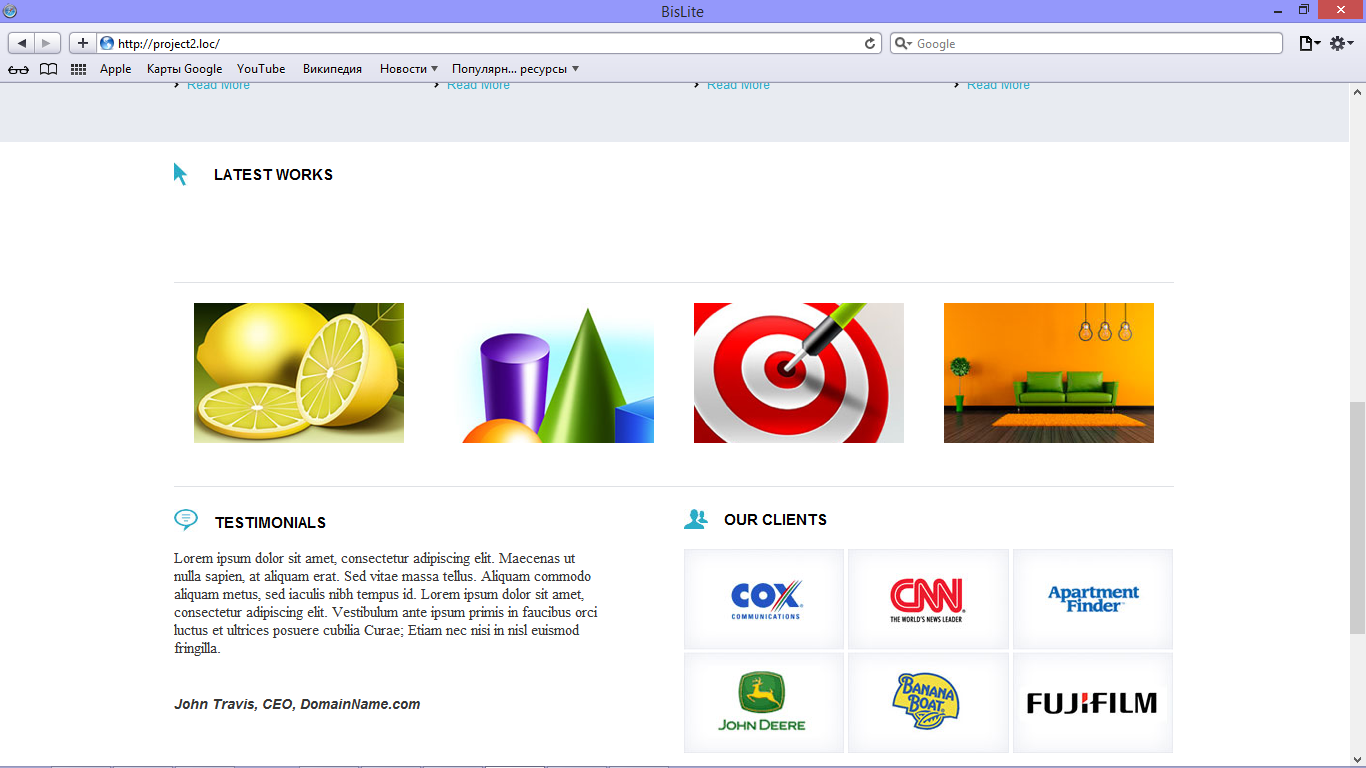Open the YouTube bookmark

pyautogui.click(x=261, y=69)
